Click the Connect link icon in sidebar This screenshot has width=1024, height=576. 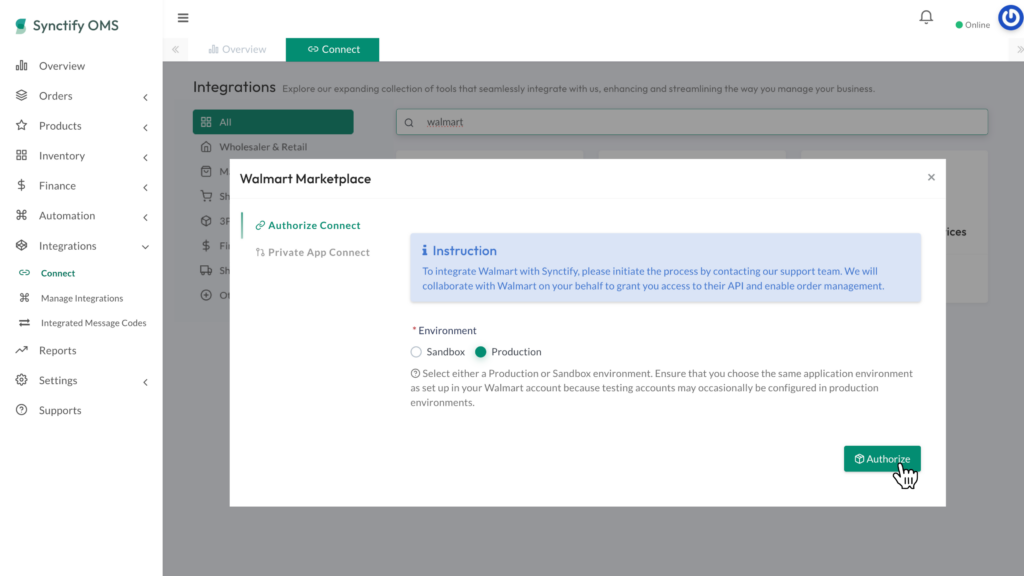[x=24, y=273]
